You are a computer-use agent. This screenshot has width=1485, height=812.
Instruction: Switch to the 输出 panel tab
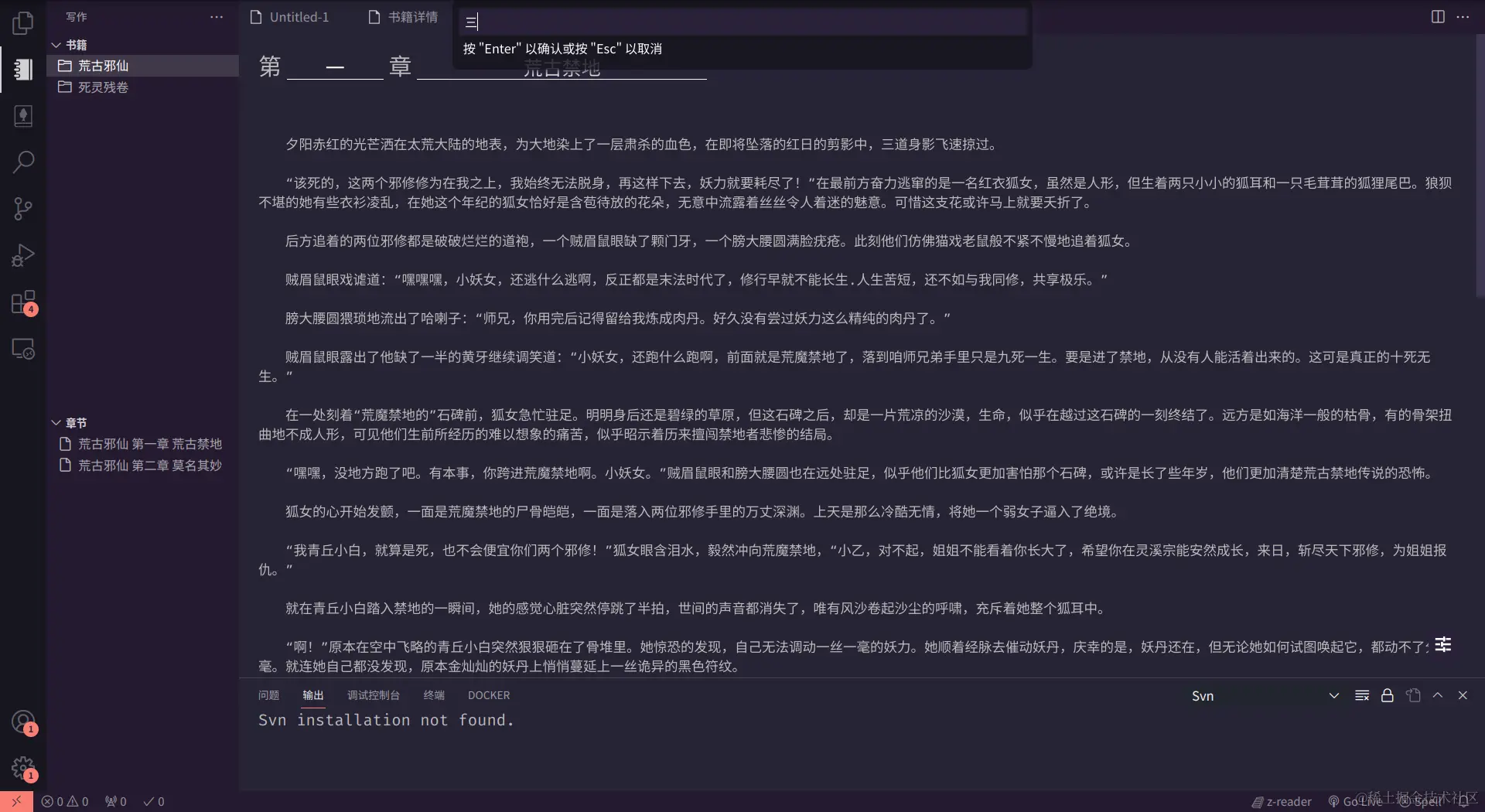[313, 695]
